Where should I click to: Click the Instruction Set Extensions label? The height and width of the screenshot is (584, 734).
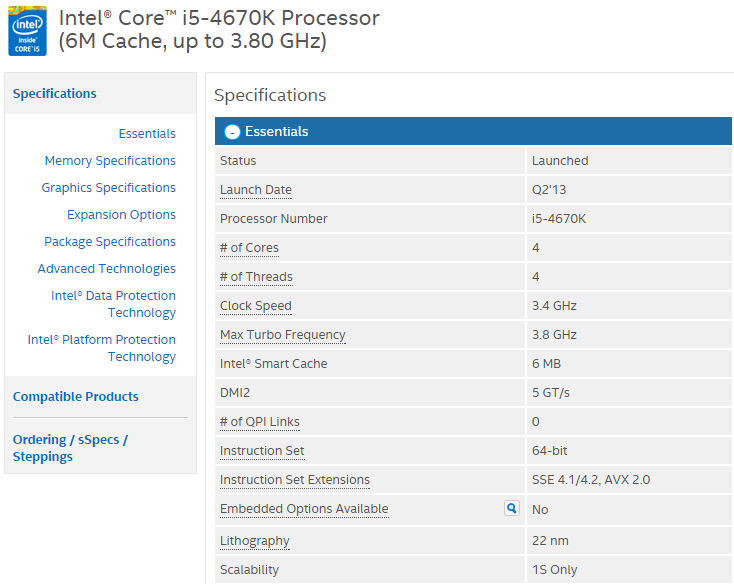295,480
